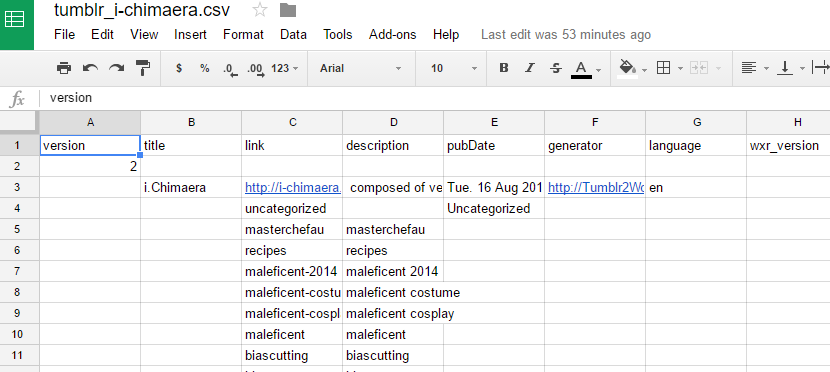Open the Edit menu
Viewport: 830px width, 372px height.
click(103, 35)
